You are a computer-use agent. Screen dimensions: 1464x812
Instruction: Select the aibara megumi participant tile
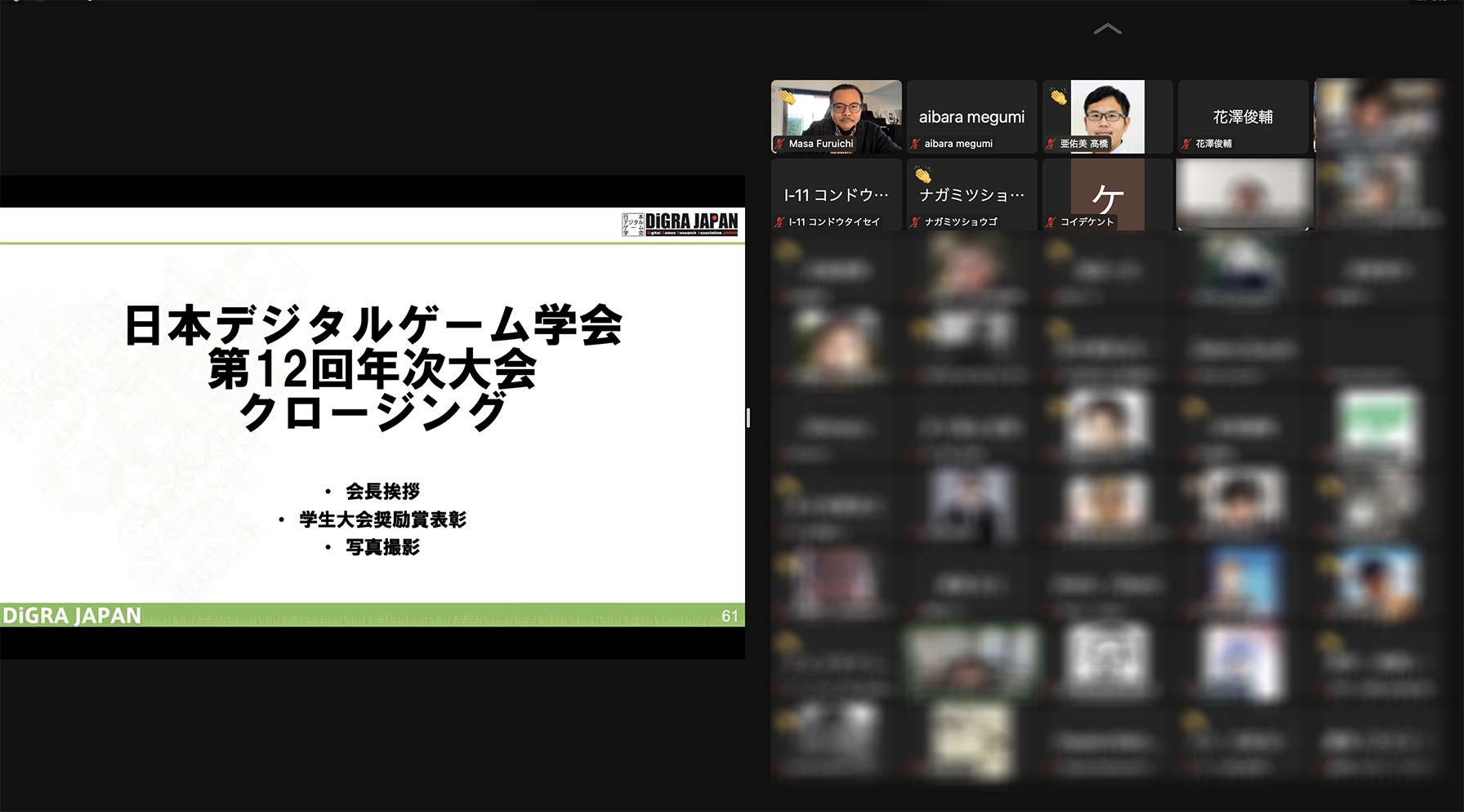click(x=971, y=116)
